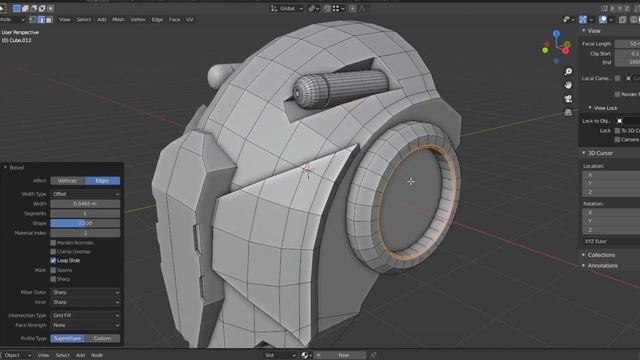Collapse the 3D Cursor section
640x360 pixels.
coord(584,153)
